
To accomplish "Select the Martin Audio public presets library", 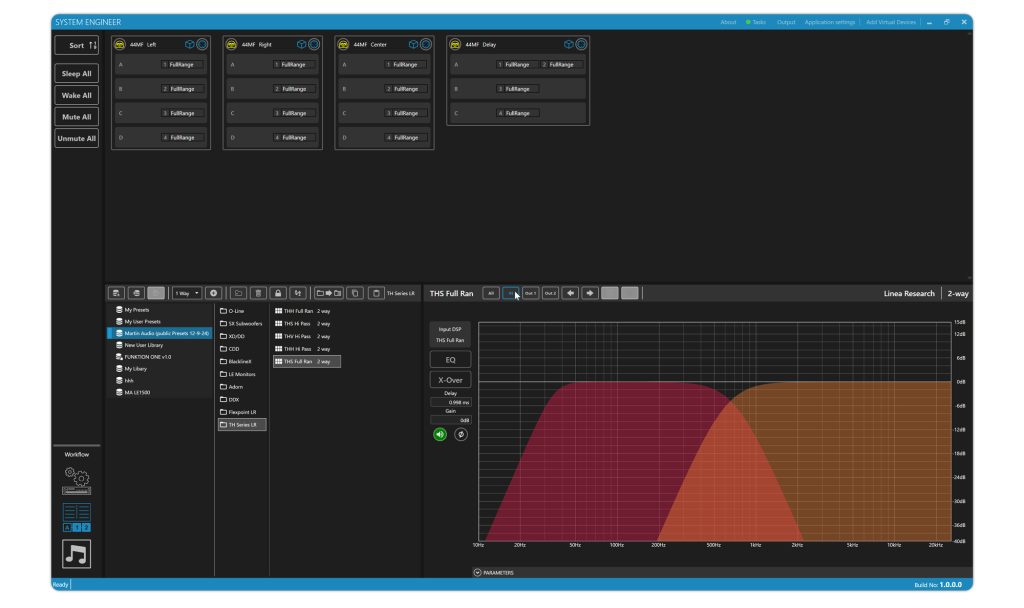I will pos(159,333).
